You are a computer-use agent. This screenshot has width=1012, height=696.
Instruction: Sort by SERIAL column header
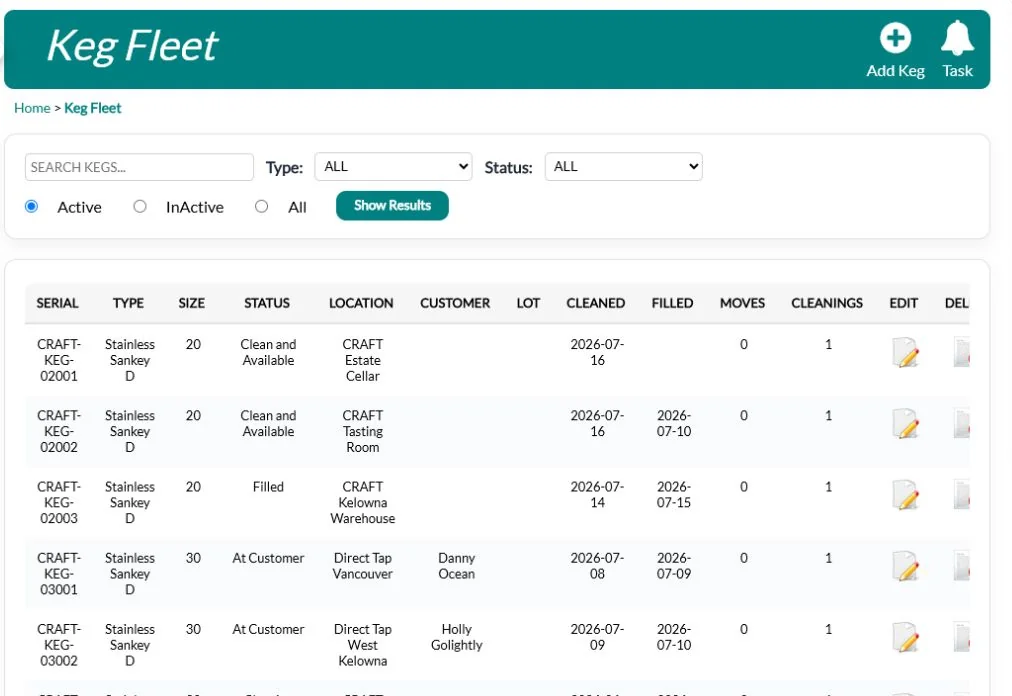coord(57,303)
